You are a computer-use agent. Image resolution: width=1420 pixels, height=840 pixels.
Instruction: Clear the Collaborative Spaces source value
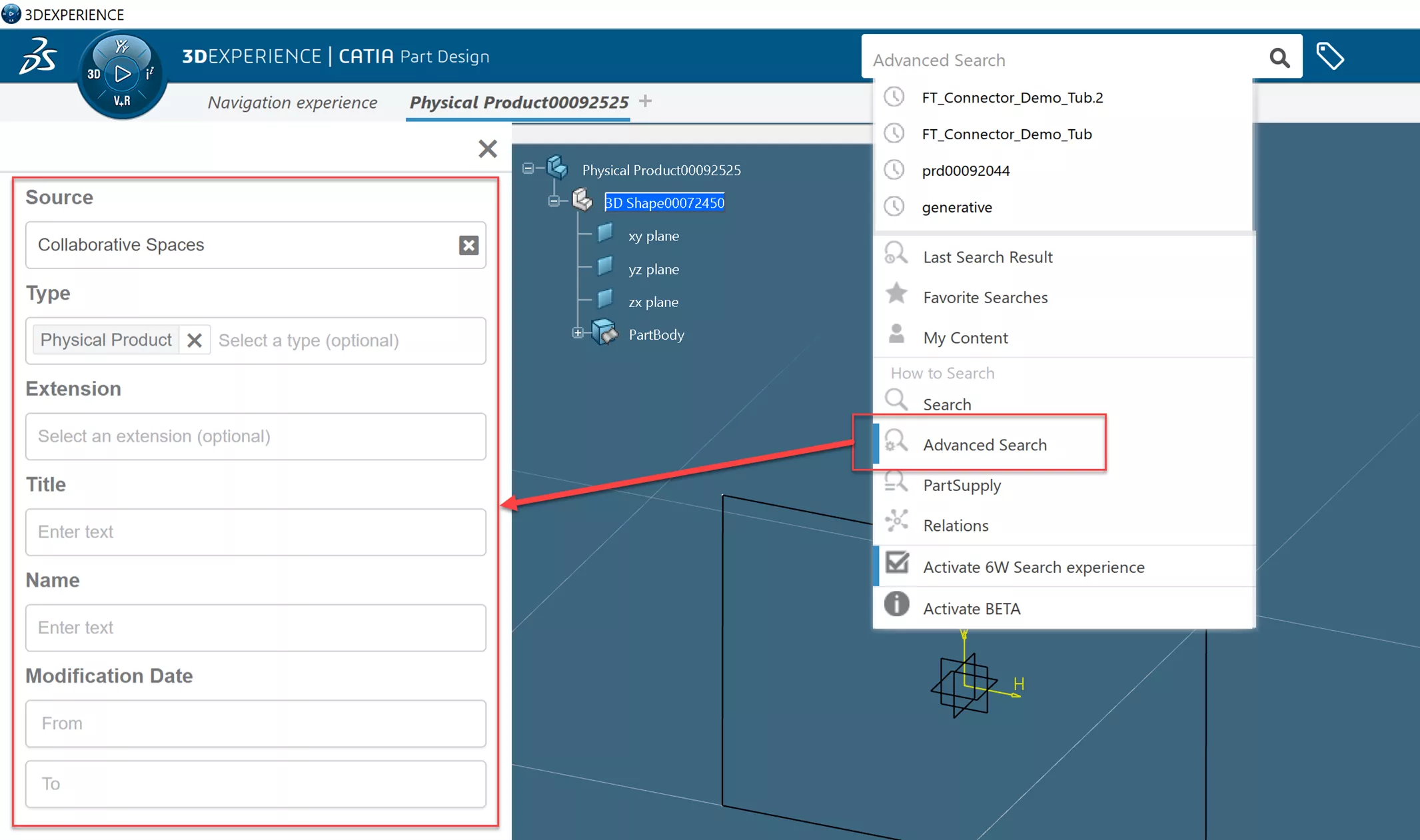point(468,245)
